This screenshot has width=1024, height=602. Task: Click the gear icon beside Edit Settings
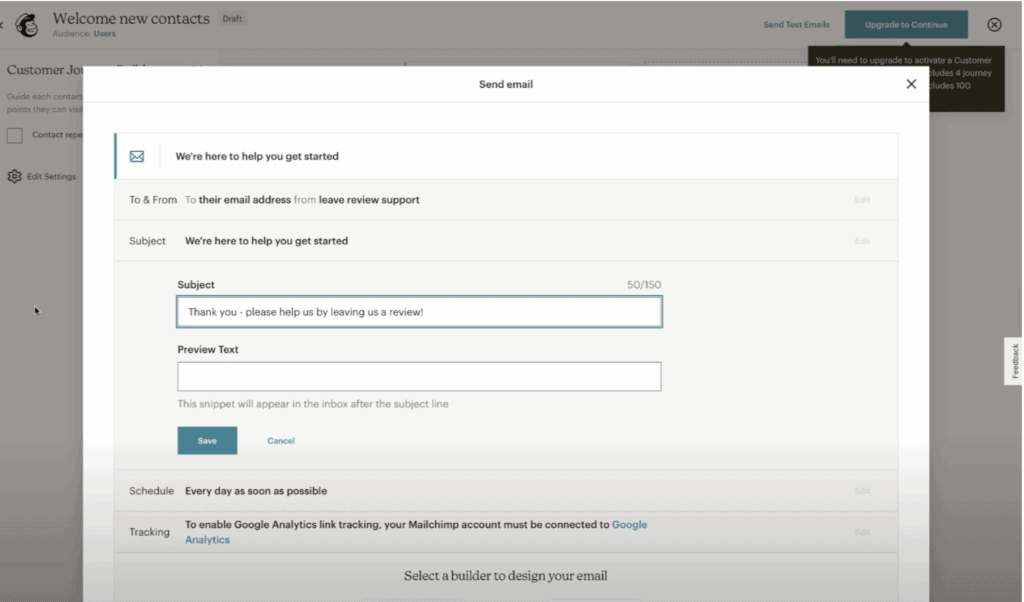14,177
